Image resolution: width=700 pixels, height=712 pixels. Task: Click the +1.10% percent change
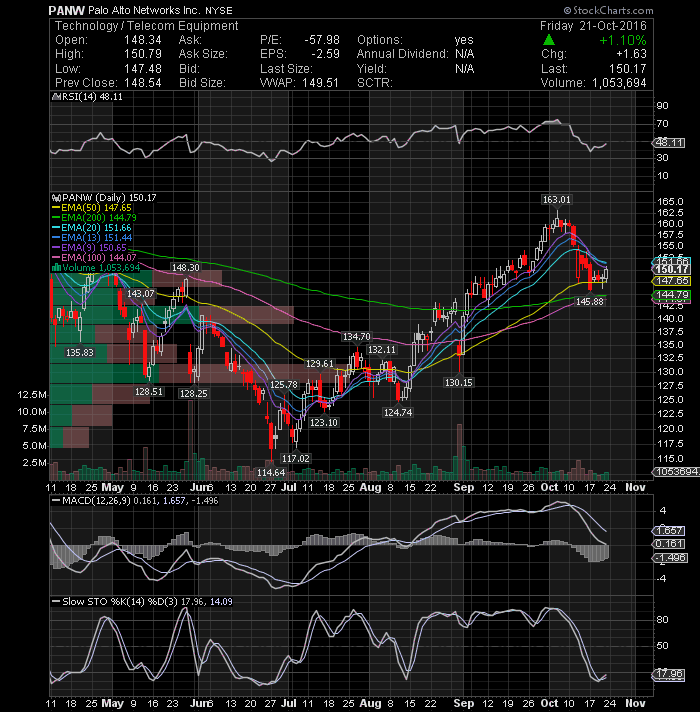tap(623, 40)
